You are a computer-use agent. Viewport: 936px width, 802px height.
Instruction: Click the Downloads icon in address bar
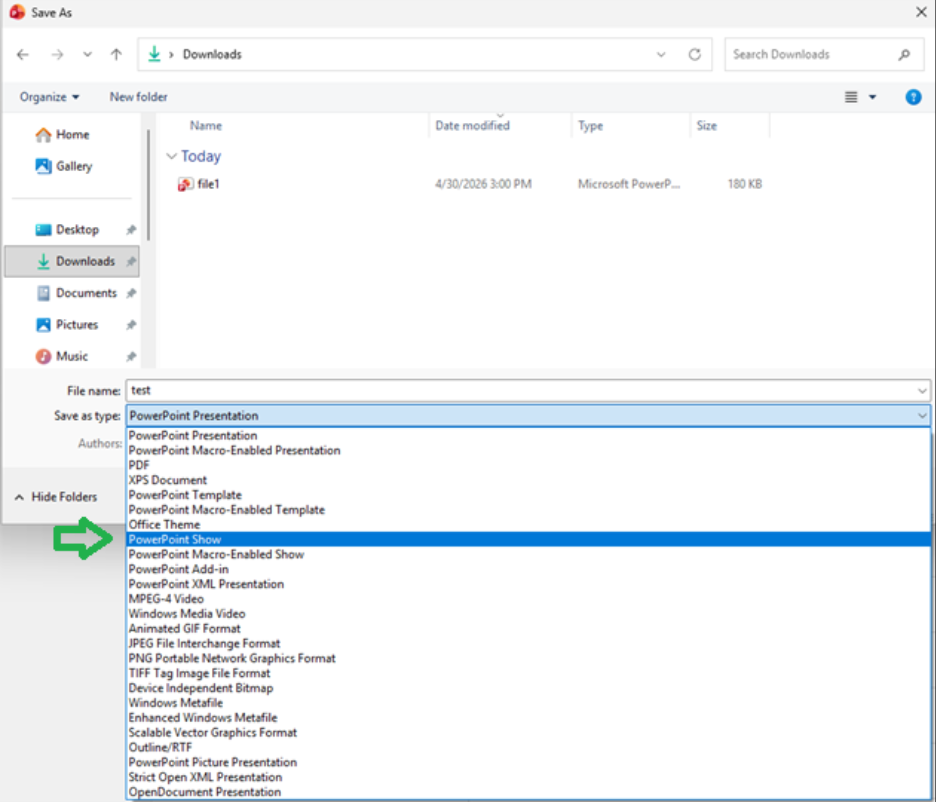[x=154, y=54]
